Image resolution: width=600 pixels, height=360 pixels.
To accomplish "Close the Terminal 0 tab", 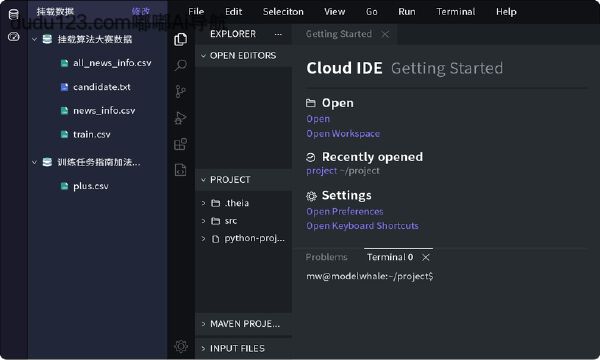I will point(426,257).
